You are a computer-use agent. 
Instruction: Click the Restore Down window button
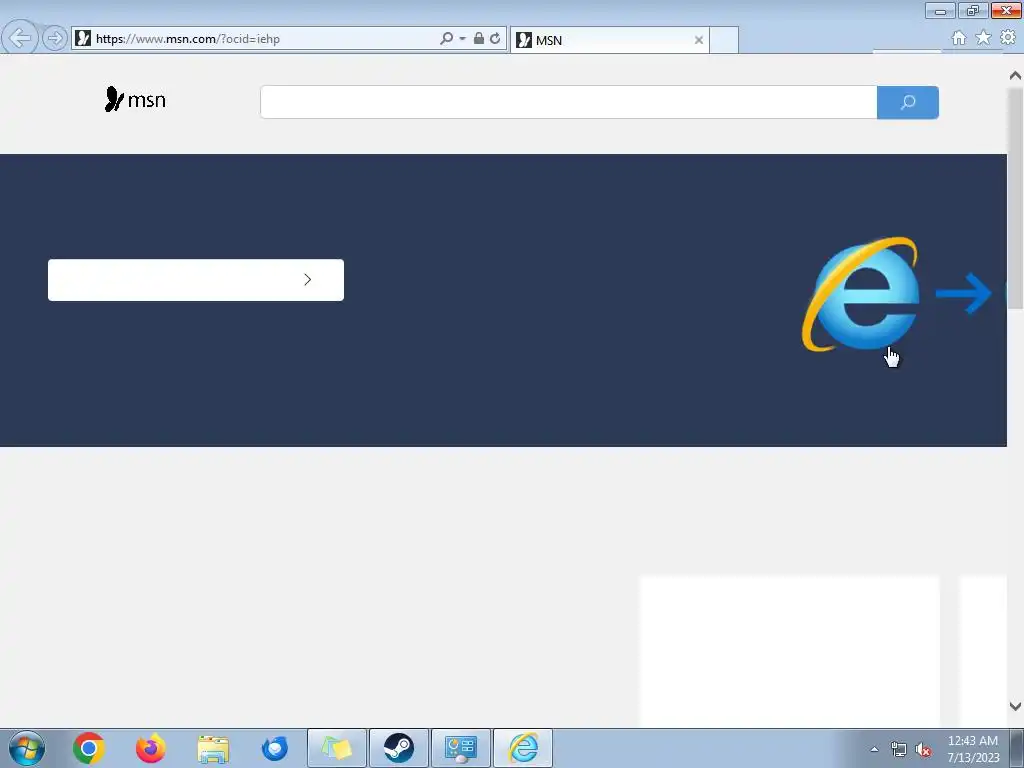click(973, 10)
